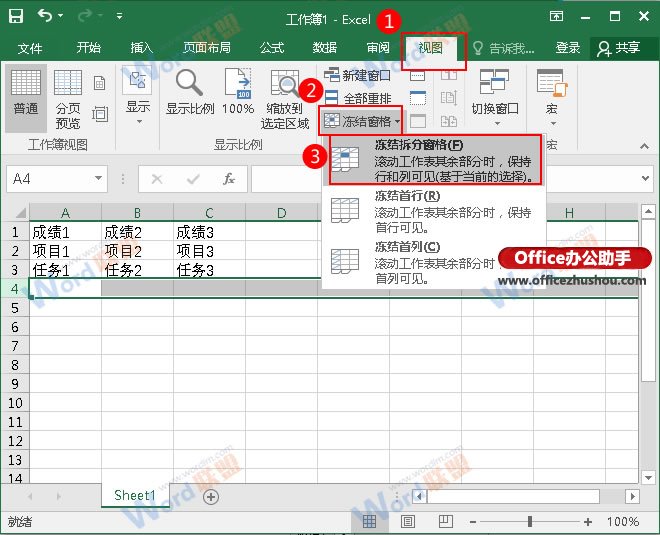This screenshot has width=660, height=535.
Task: Click the zoom slider handle
Action: (530, 522)
